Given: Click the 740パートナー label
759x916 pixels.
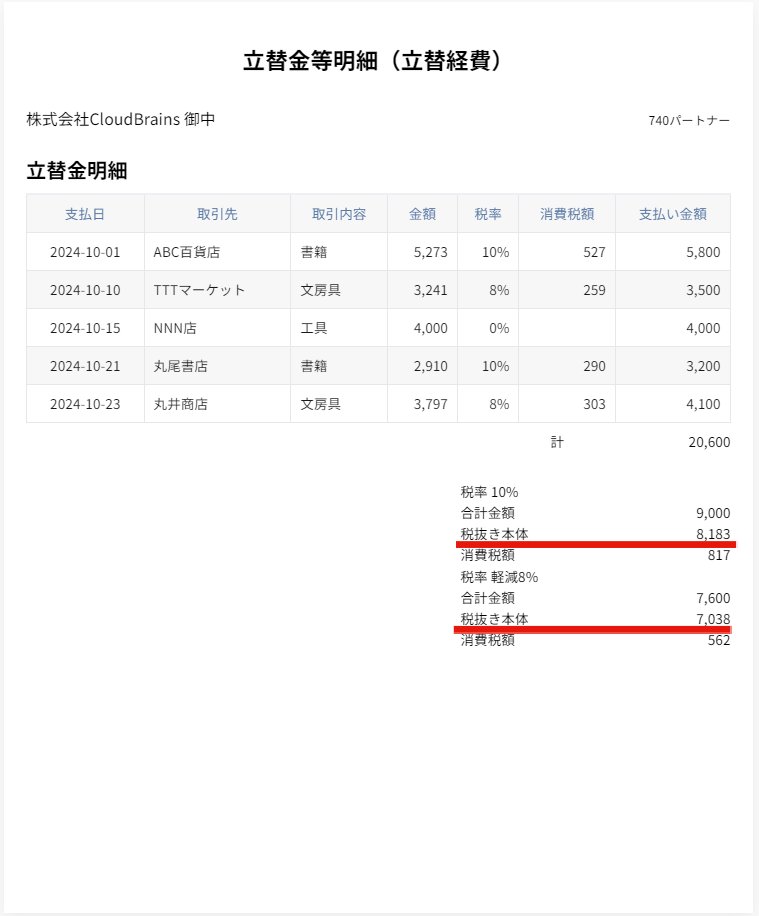Looking at the screenshot, I should [x=689, y=120].
